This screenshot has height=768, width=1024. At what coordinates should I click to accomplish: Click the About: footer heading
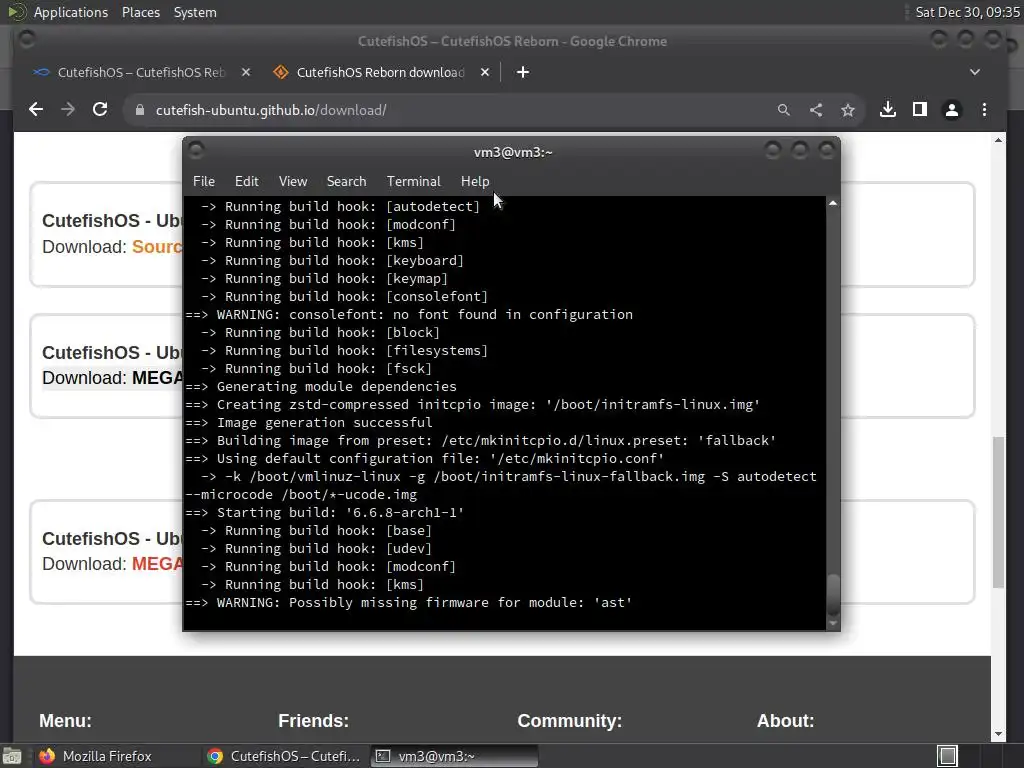click(x=786, y=721)
